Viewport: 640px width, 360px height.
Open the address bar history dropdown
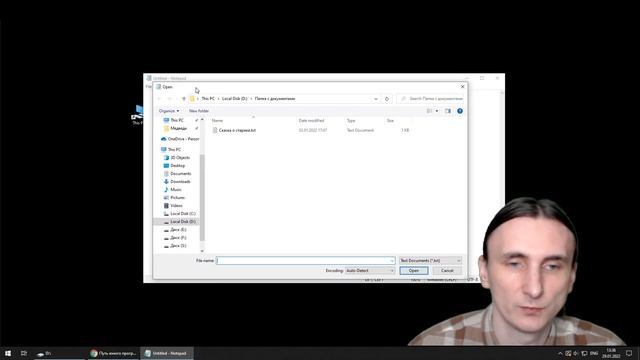(x=376, y=99)
